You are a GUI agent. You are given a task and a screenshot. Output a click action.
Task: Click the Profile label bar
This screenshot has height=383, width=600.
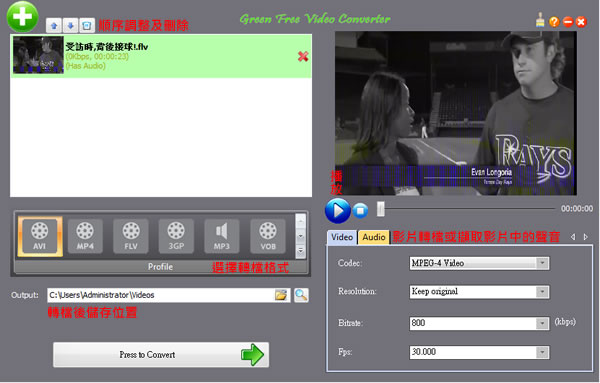[x=161, y=267]
